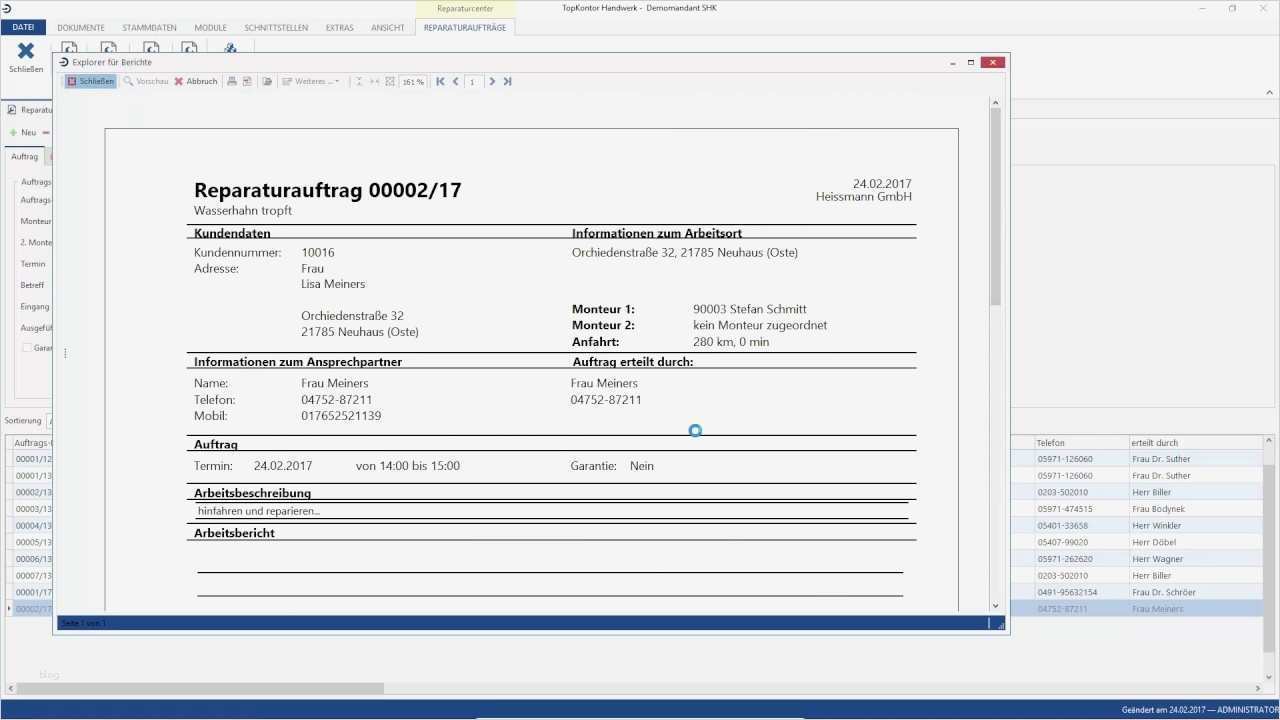Toggle the Garantie checkbox in Auftrag form

coord(27,348)
